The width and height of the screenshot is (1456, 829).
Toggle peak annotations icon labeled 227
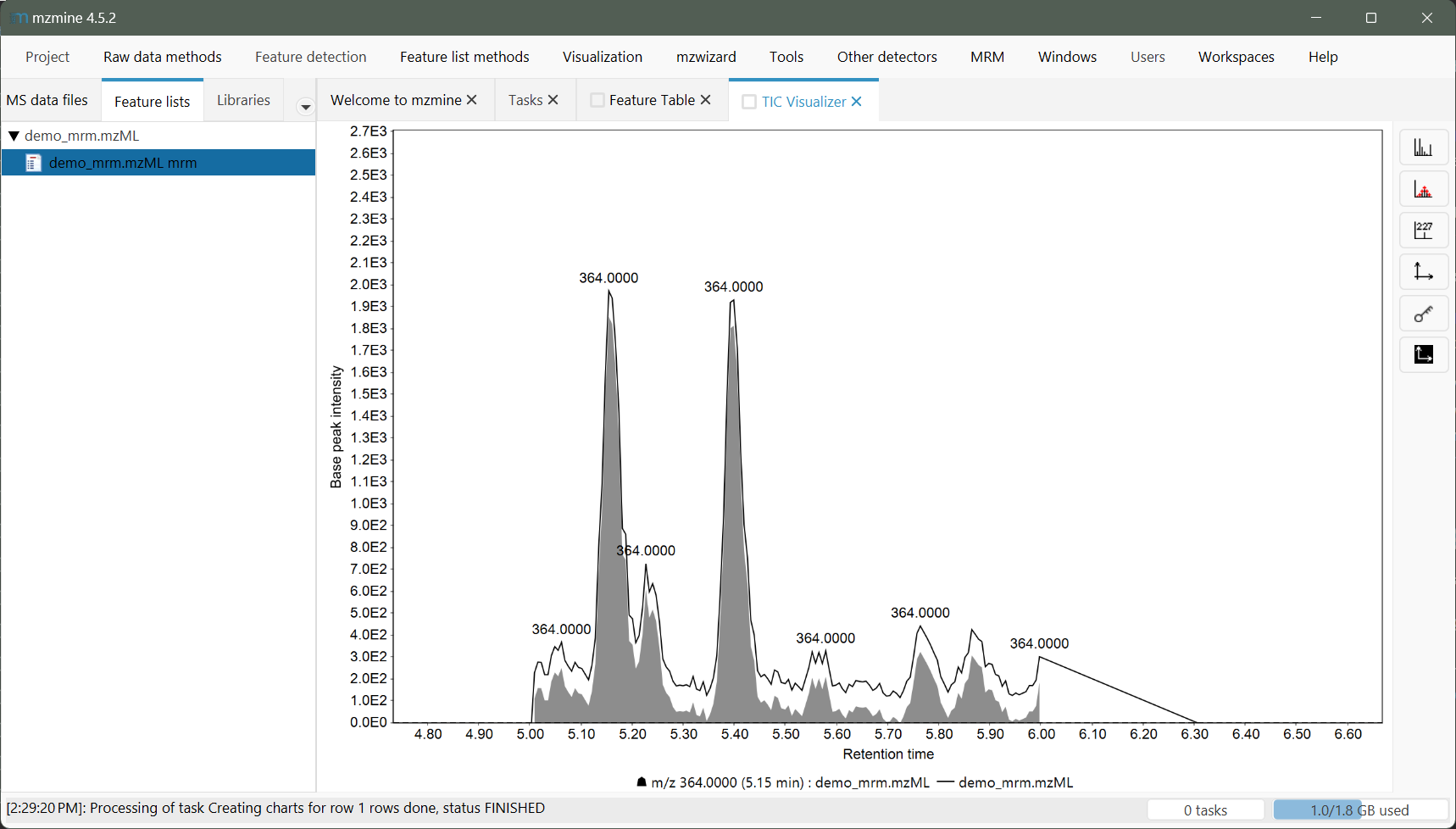coord(1424,231)
